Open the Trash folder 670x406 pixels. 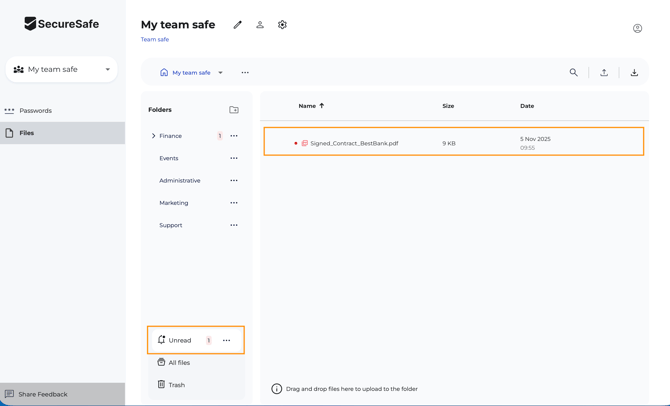(176, 385)
